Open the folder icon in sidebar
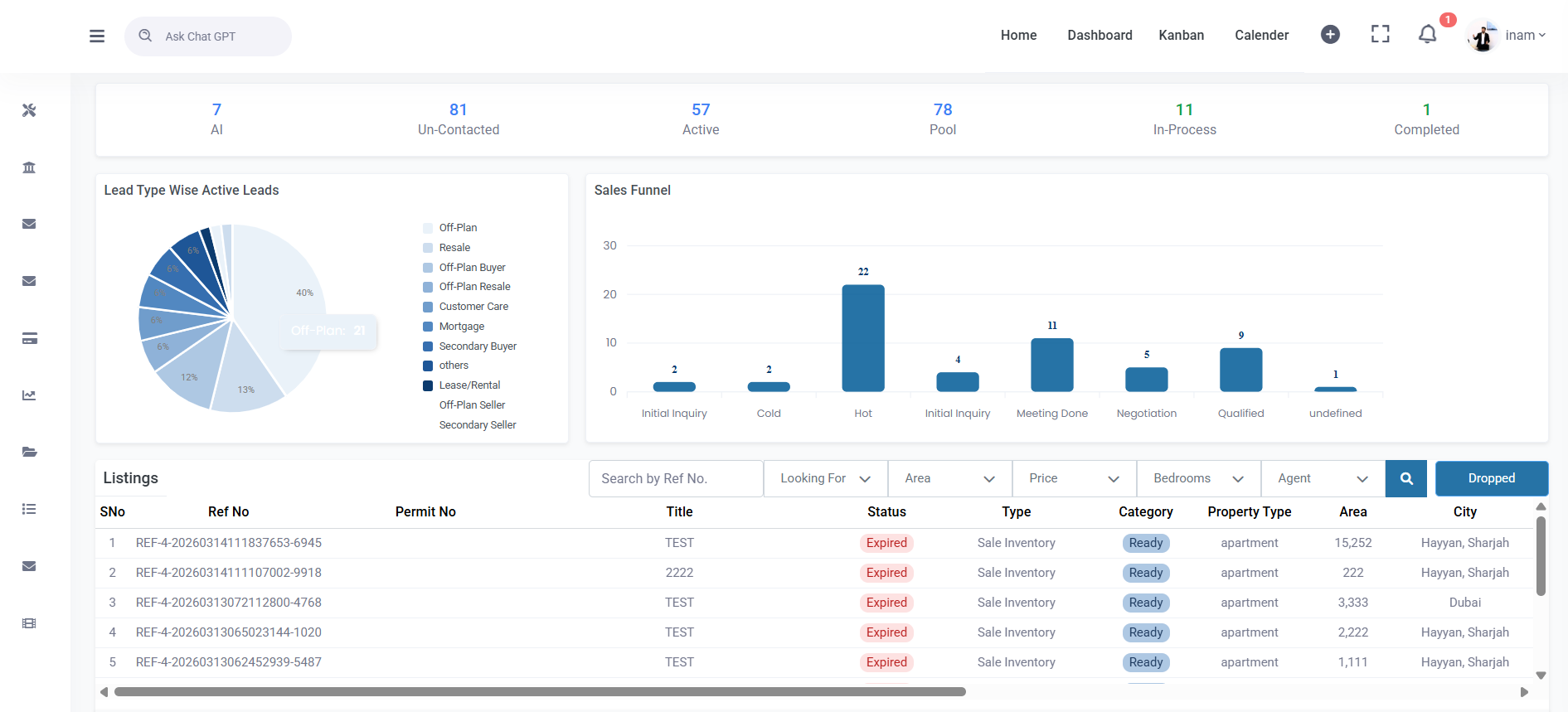Image resolution: width=1568 pixels, height=712 pixels. (29, 452)
